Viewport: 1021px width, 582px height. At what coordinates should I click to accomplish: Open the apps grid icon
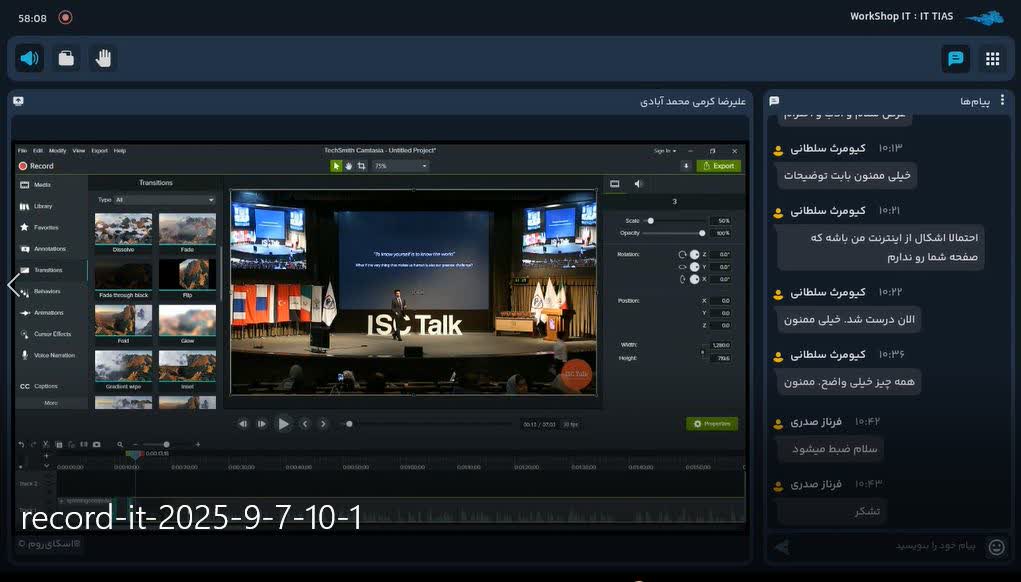[992, 59]
